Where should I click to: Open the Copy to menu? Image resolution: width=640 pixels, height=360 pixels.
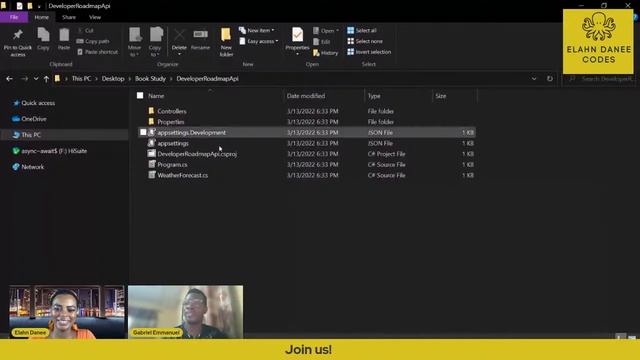pyautogui.click(x=155, y=42)
